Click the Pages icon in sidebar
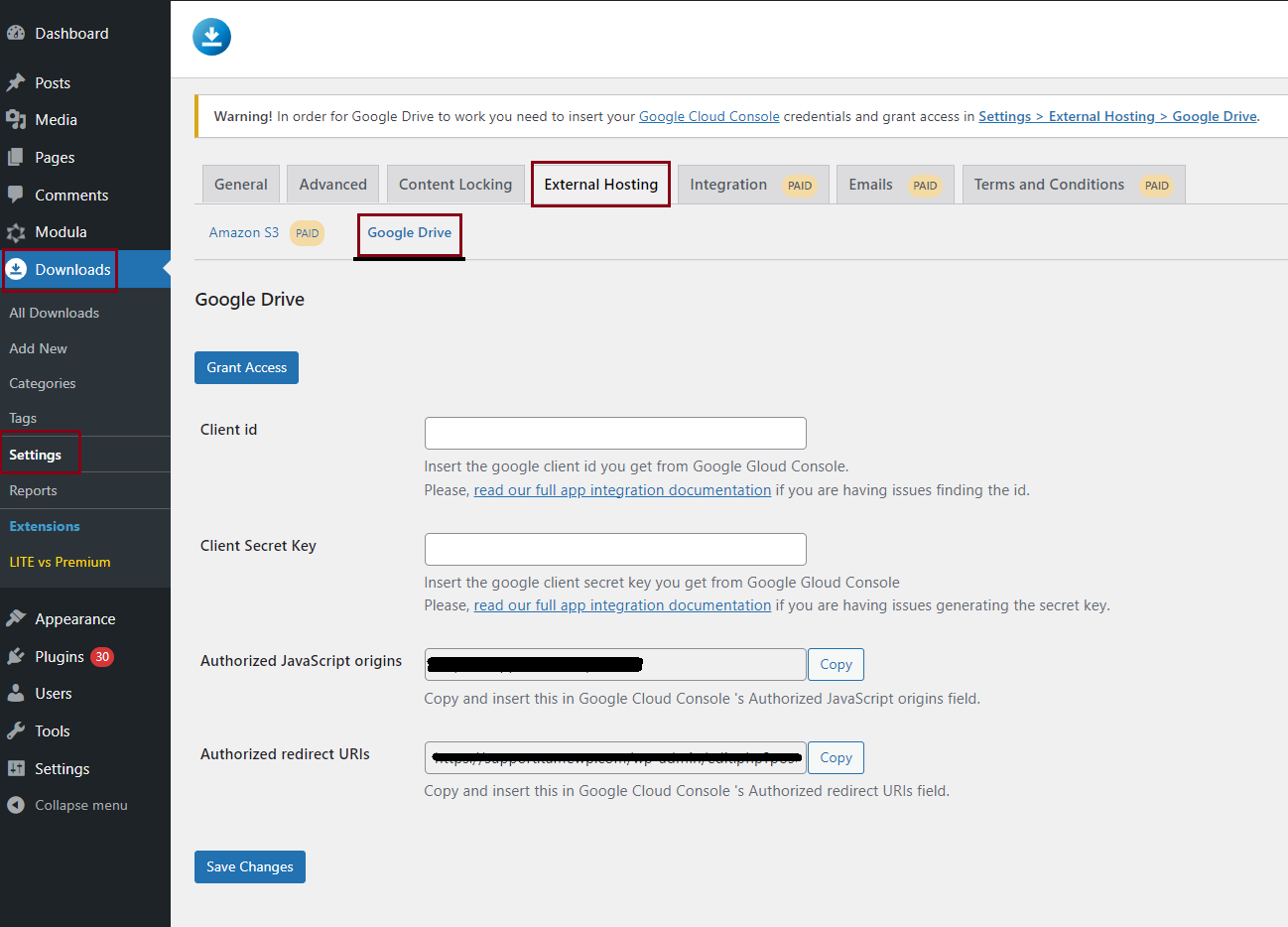Image resolution: width=1288 pixels, height=927 pixels. (16, 157)
